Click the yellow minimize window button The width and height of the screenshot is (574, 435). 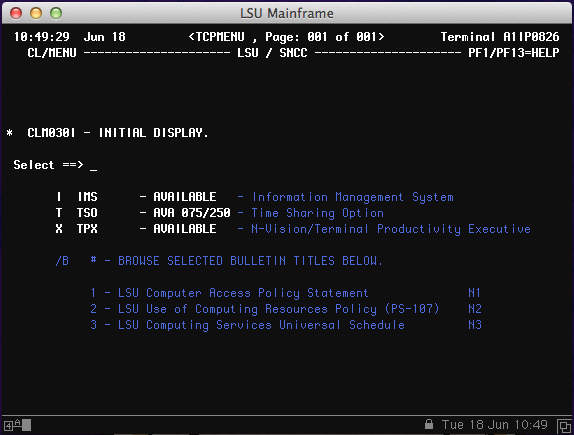click(x=36, y=13)
